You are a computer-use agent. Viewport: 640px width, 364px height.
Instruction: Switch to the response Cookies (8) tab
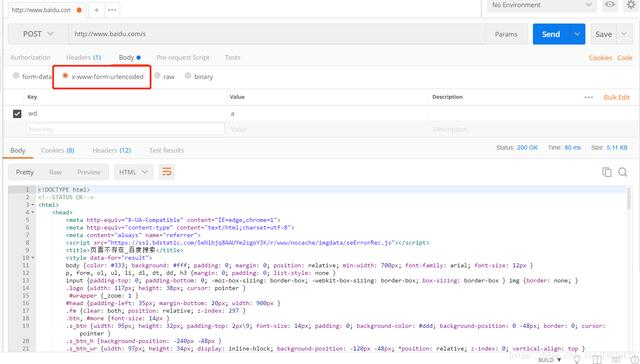(x=58, y=150)
